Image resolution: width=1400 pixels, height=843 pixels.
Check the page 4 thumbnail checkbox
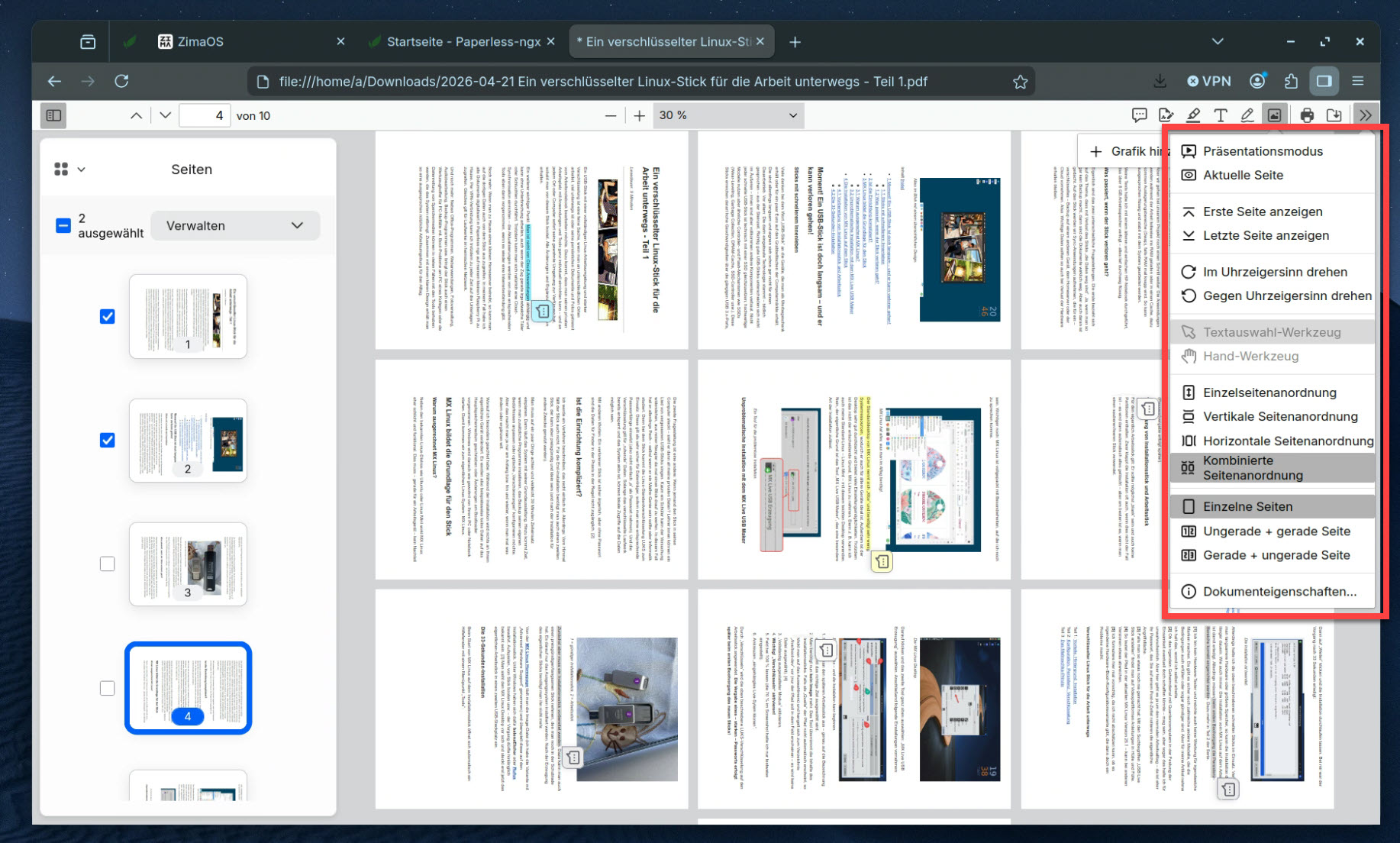pyautogui.click(x=108, y=688)
